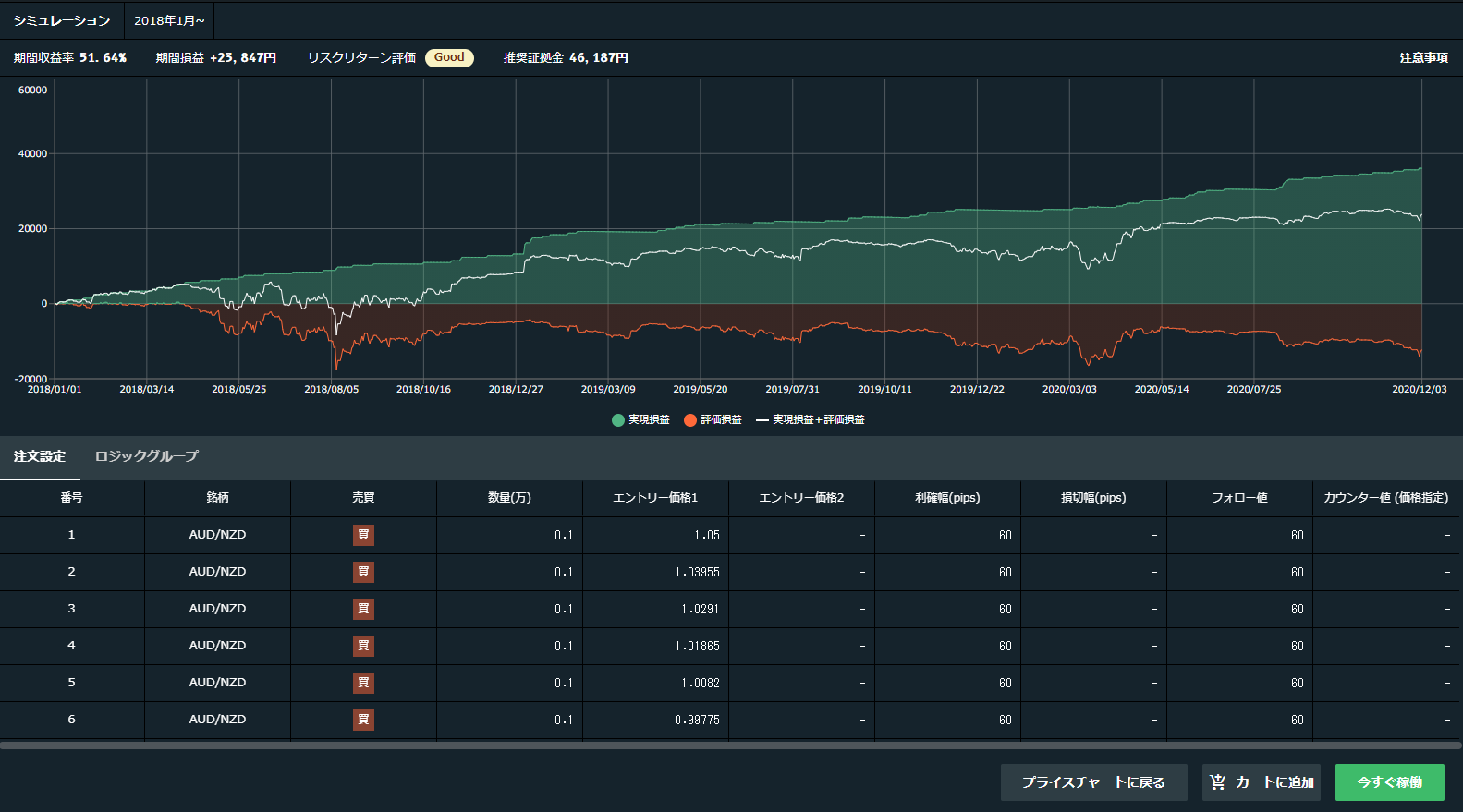Click the Good risk-return rating badge
Viewport: 1463px width, 812px height.
449,57
